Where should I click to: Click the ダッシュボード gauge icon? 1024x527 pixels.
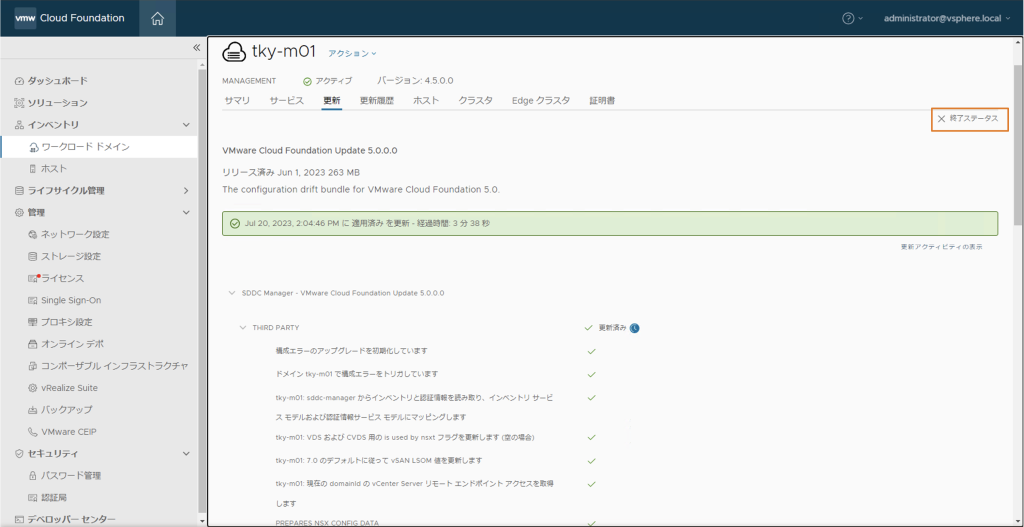point(19,81)
